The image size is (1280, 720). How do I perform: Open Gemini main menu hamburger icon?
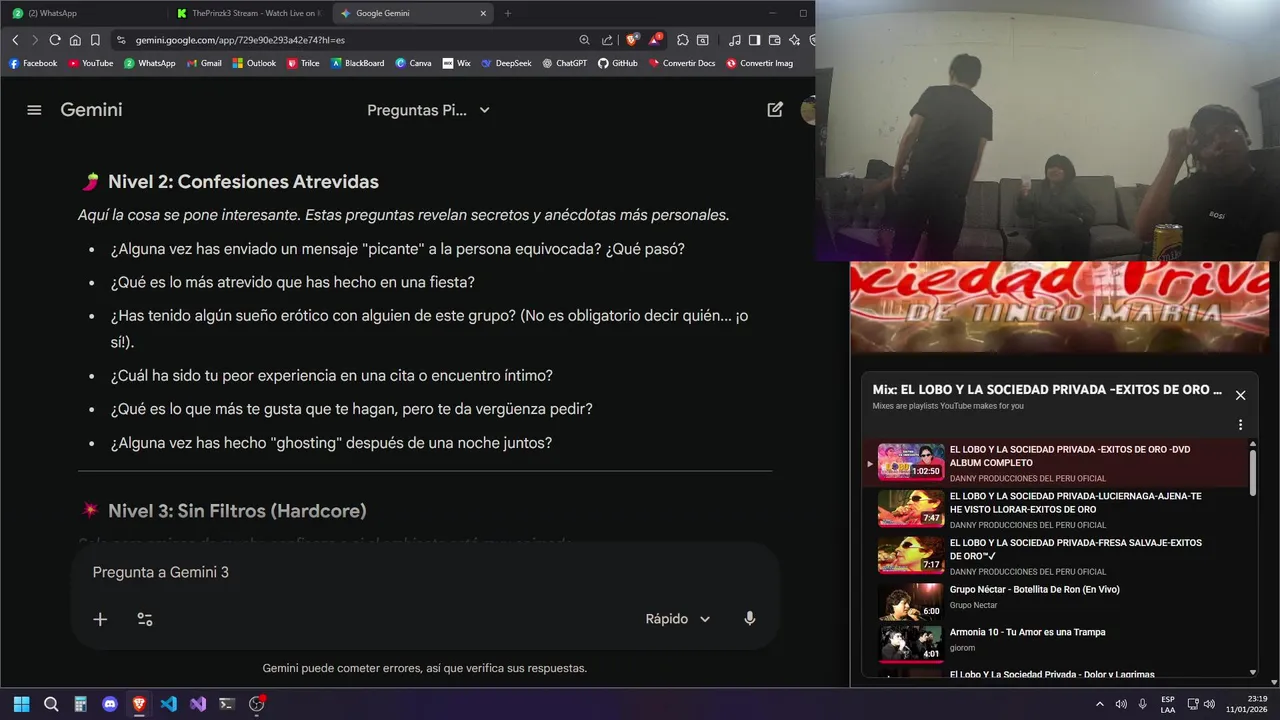34,110
